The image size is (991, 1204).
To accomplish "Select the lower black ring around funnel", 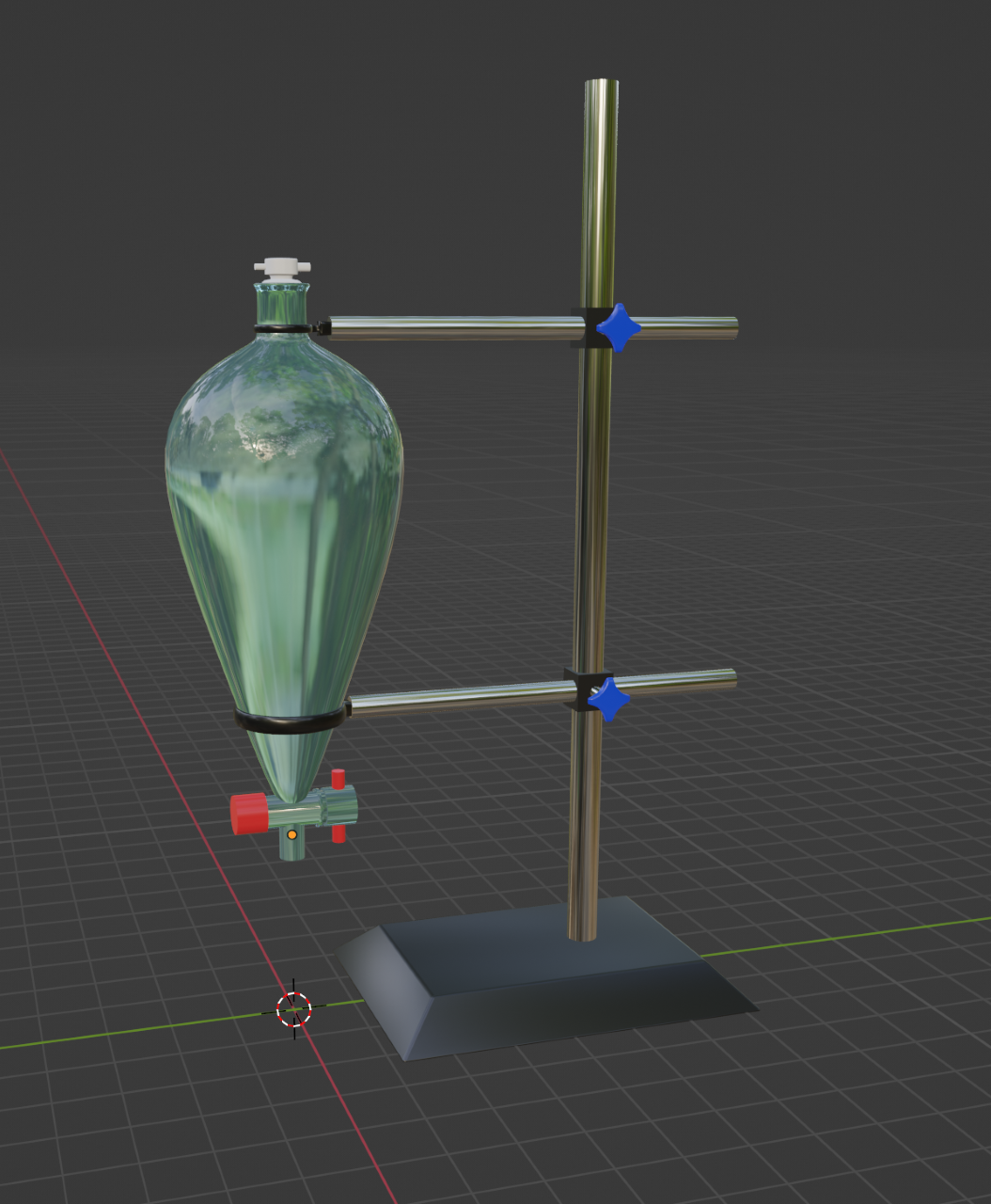I will 290,721.
